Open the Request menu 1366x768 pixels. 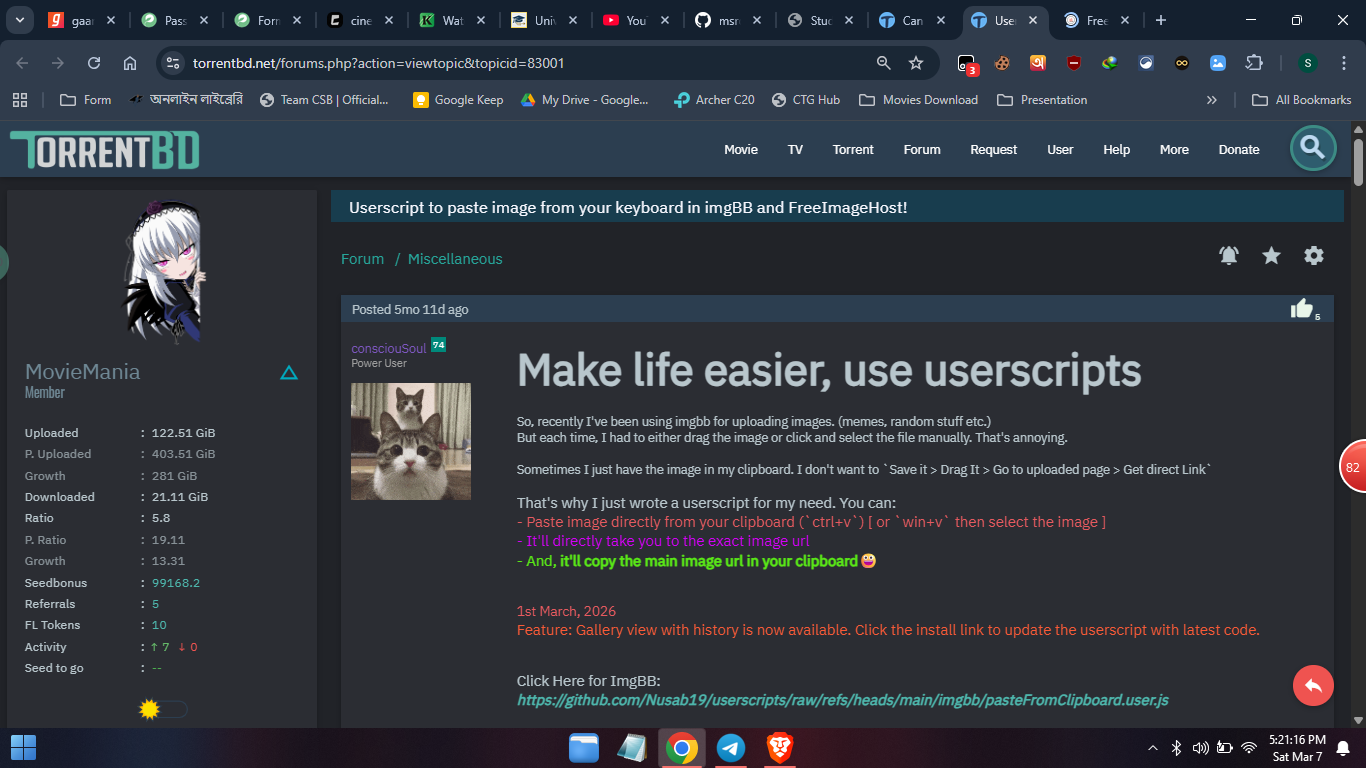[x=994, y=150]
